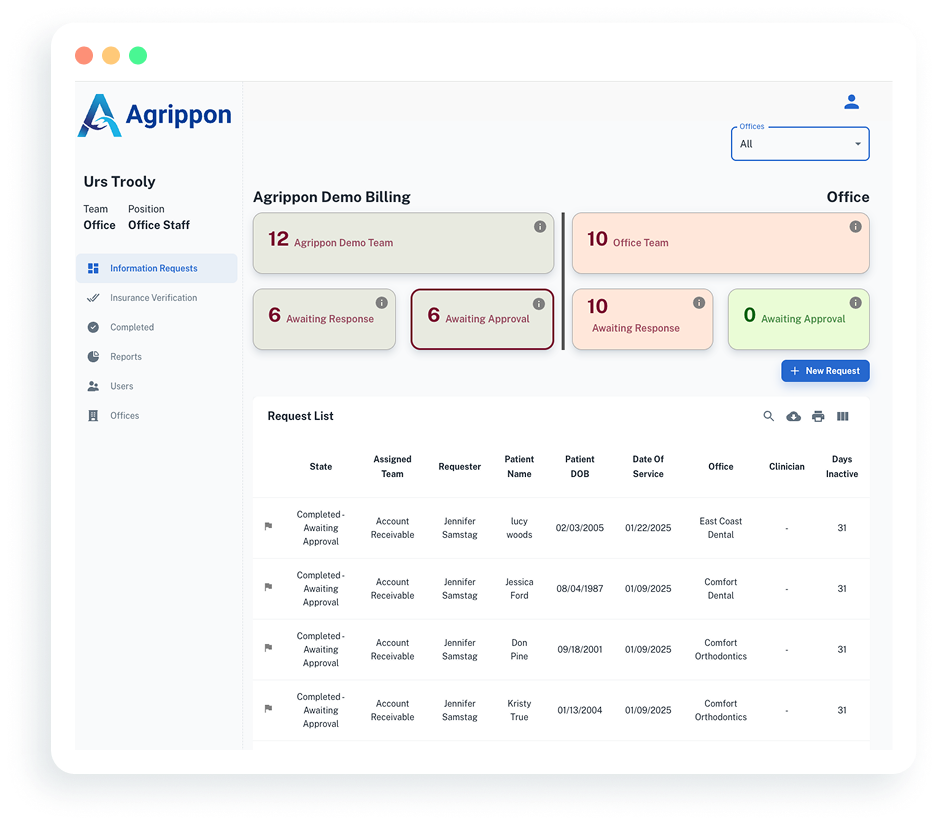
Task: Show info for office Awaiting Response card
Action: [699, 303]
